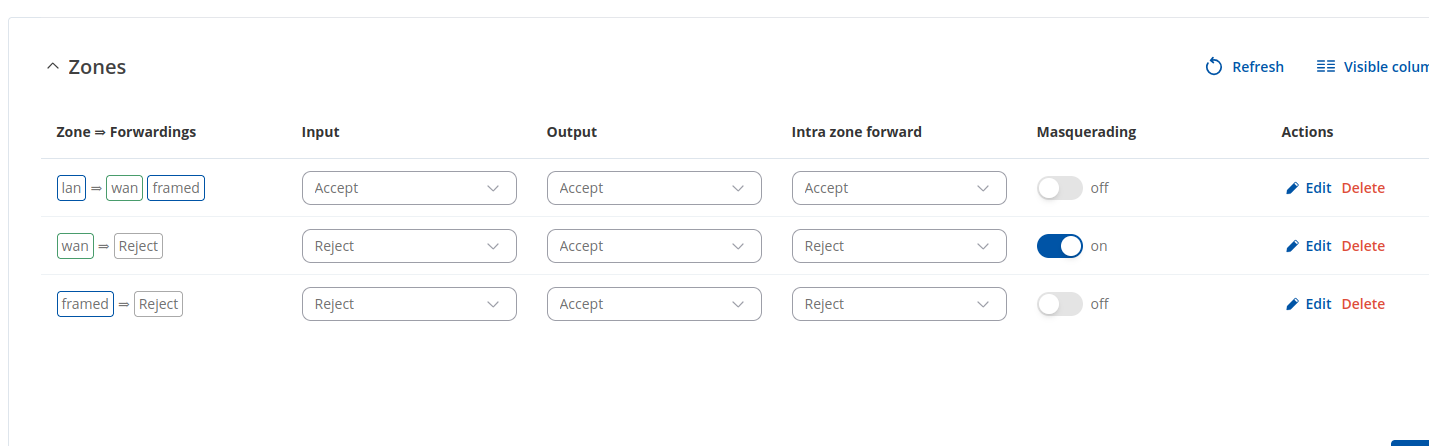Viewport: 1429px width, 446px height.
Task: Click the pencil icon in framed row
Action: tap(1292, 304)
